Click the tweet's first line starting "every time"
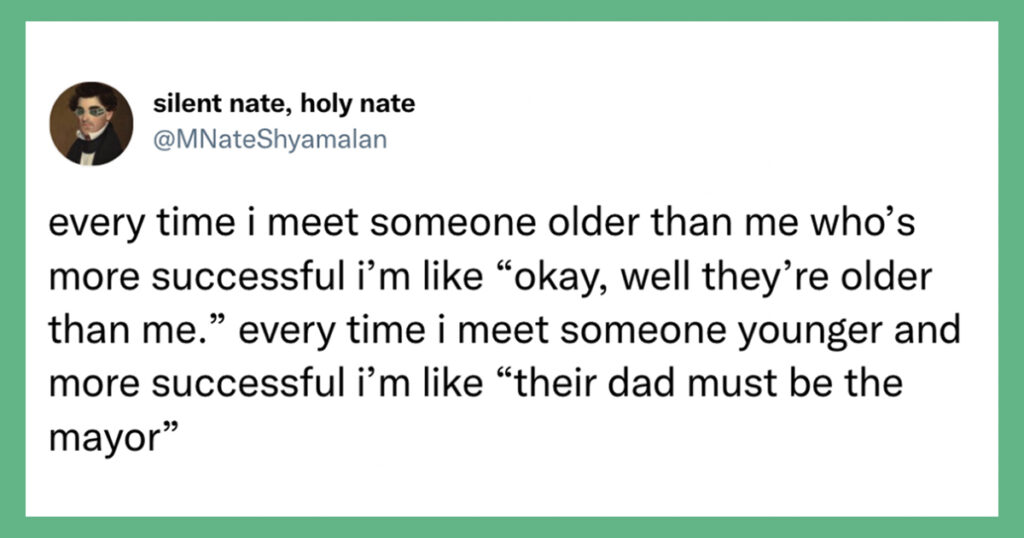This screenshot has width=1024, height=538. (482, 222)
